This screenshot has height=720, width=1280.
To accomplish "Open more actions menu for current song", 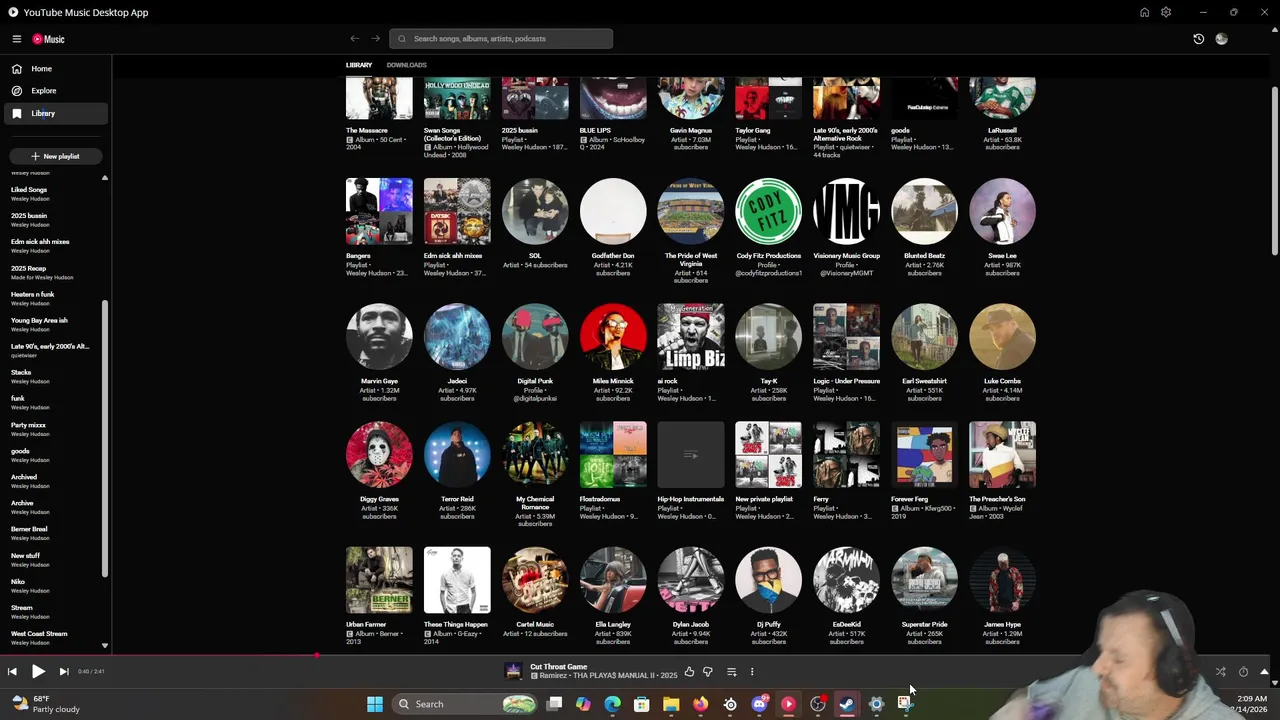I will point(752,672).
